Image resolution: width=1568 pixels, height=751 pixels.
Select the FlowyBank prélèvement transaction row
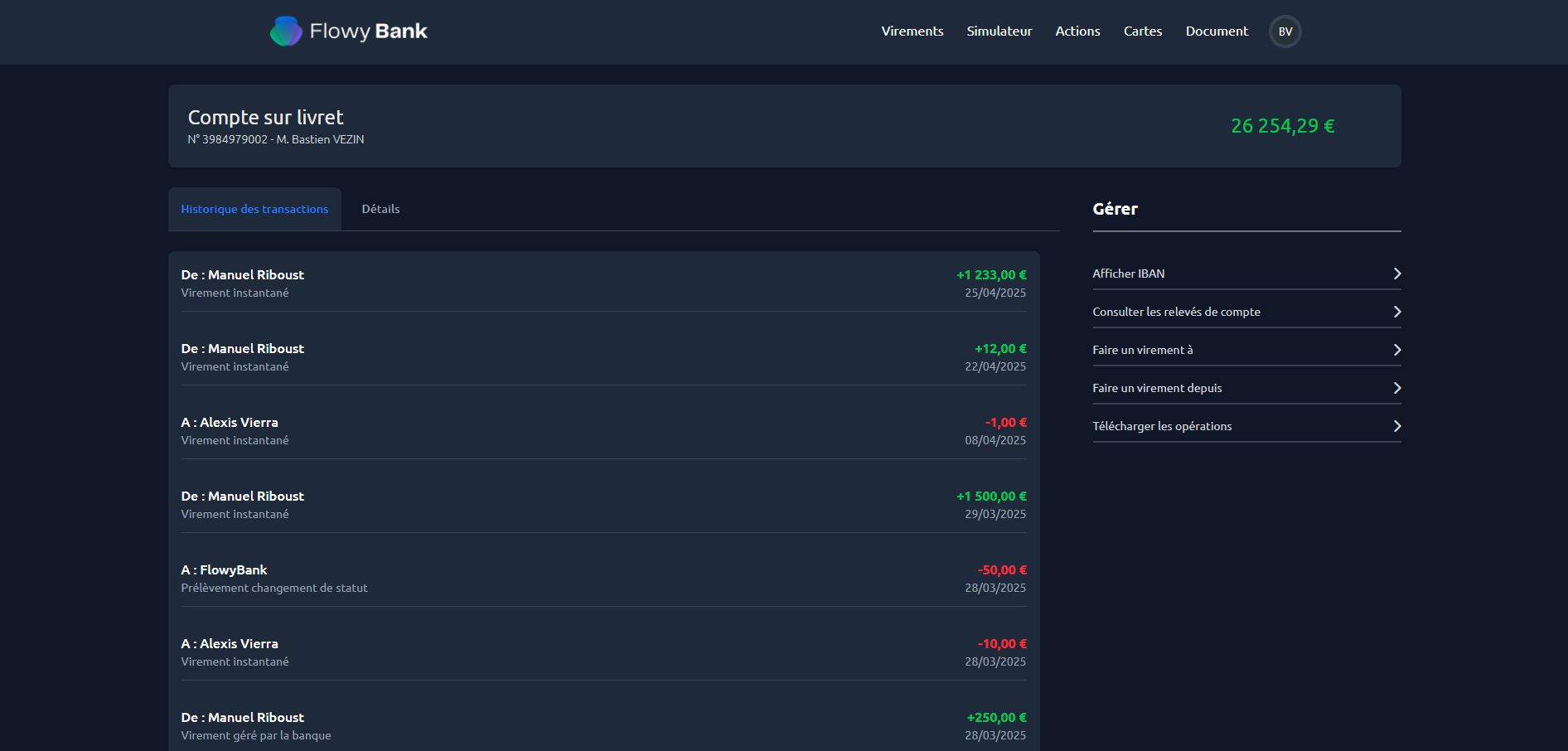pos(603,578)
